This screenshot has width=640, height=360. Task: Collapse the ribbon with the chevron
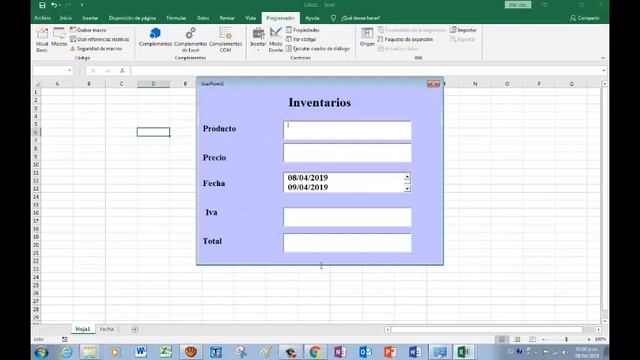coord(603,58)
